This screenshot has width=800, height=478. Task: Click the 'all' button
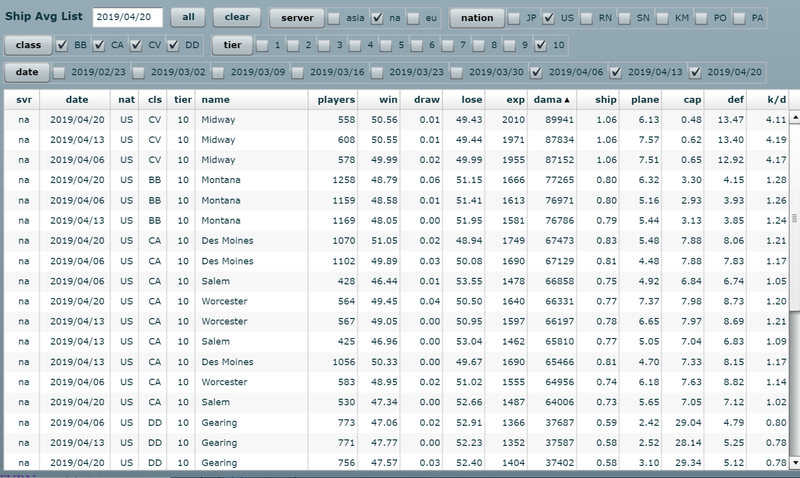tap(189, 18)
